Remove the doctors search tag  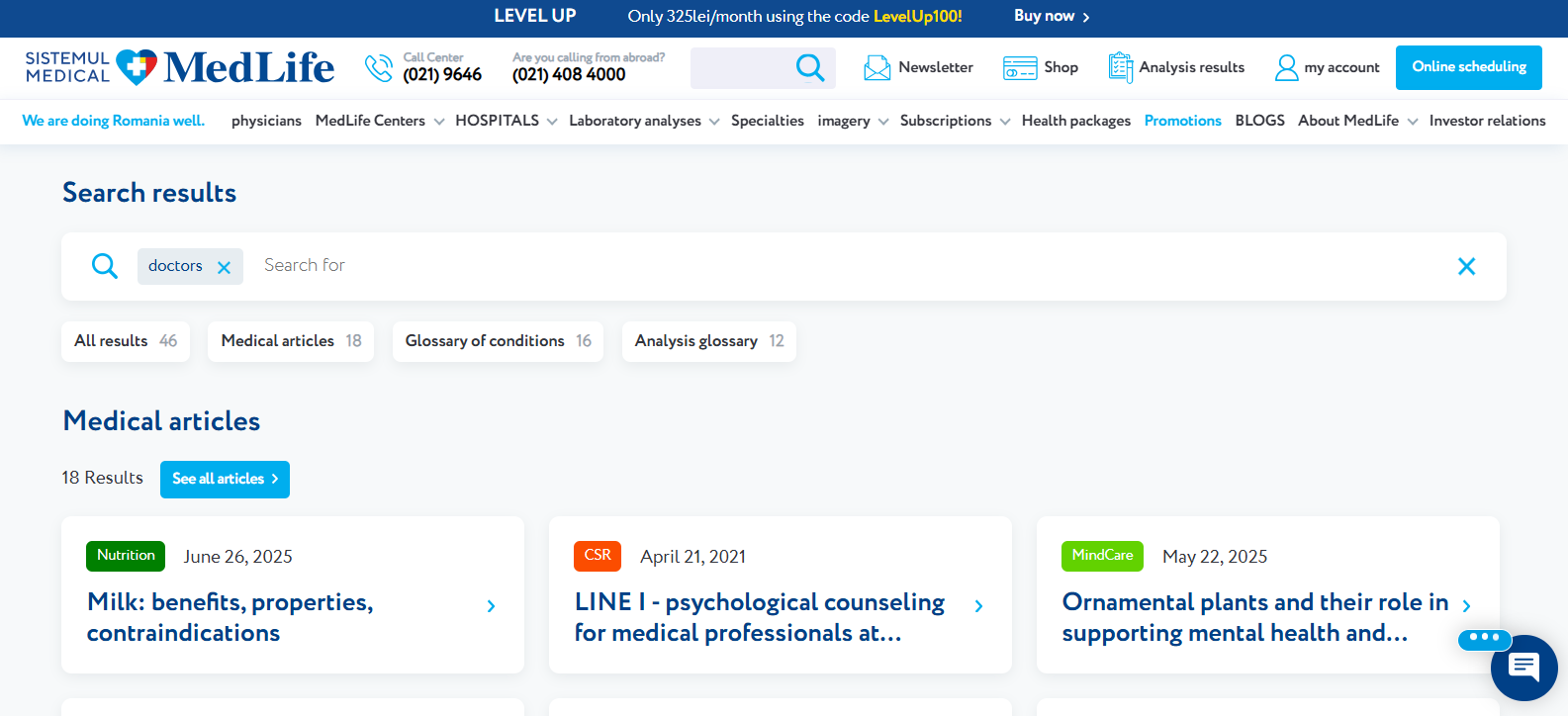click(x=225, y=267)
